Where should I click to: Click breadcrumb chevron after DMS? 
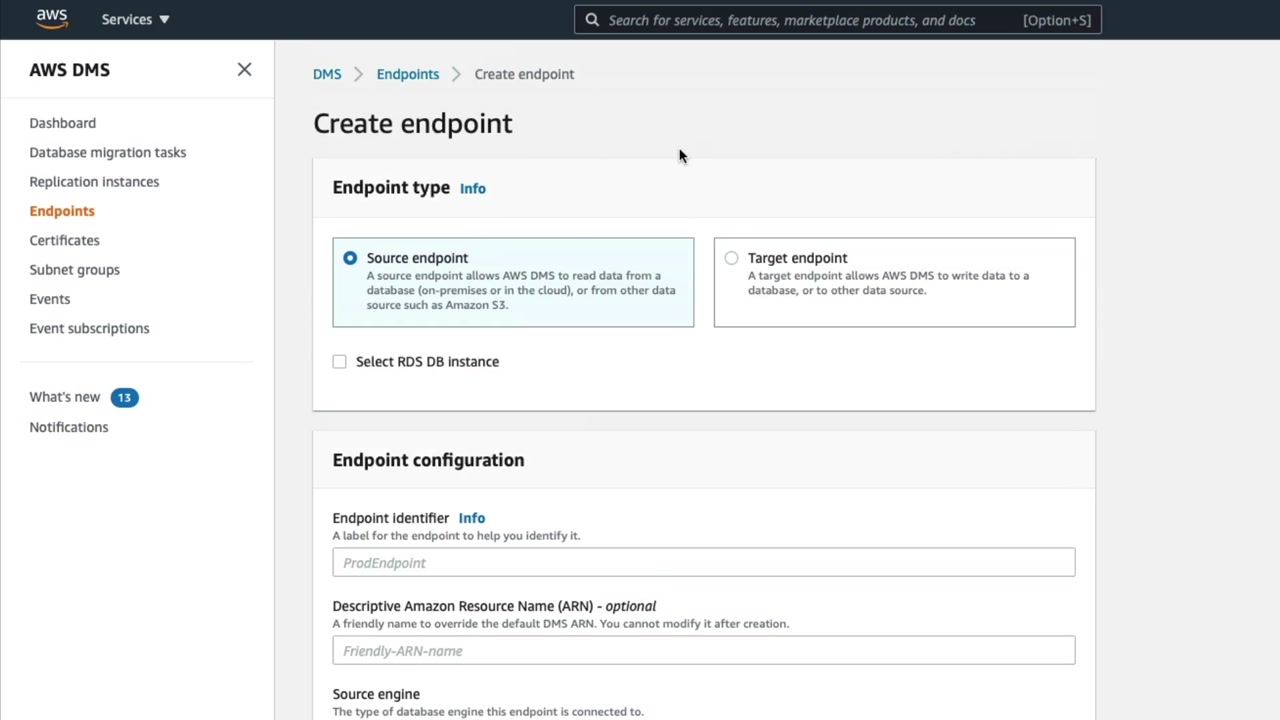359,74
